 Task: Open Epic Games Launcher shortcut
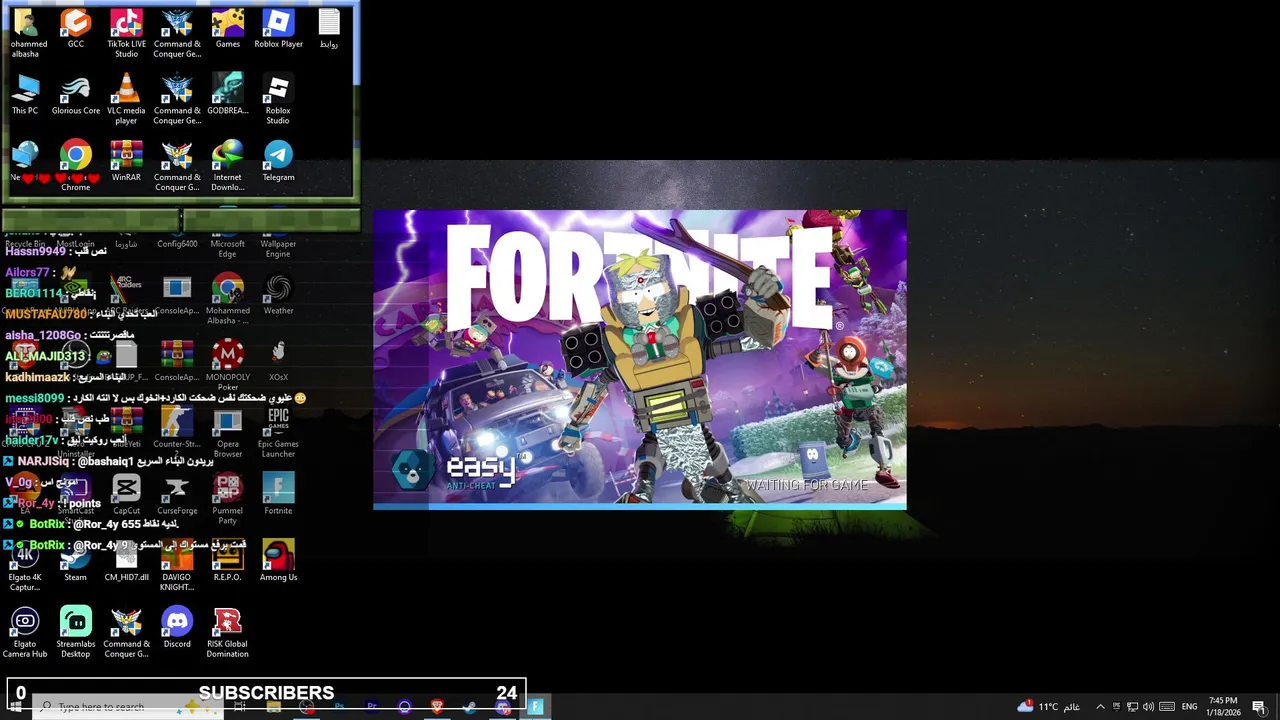(278, 433)
